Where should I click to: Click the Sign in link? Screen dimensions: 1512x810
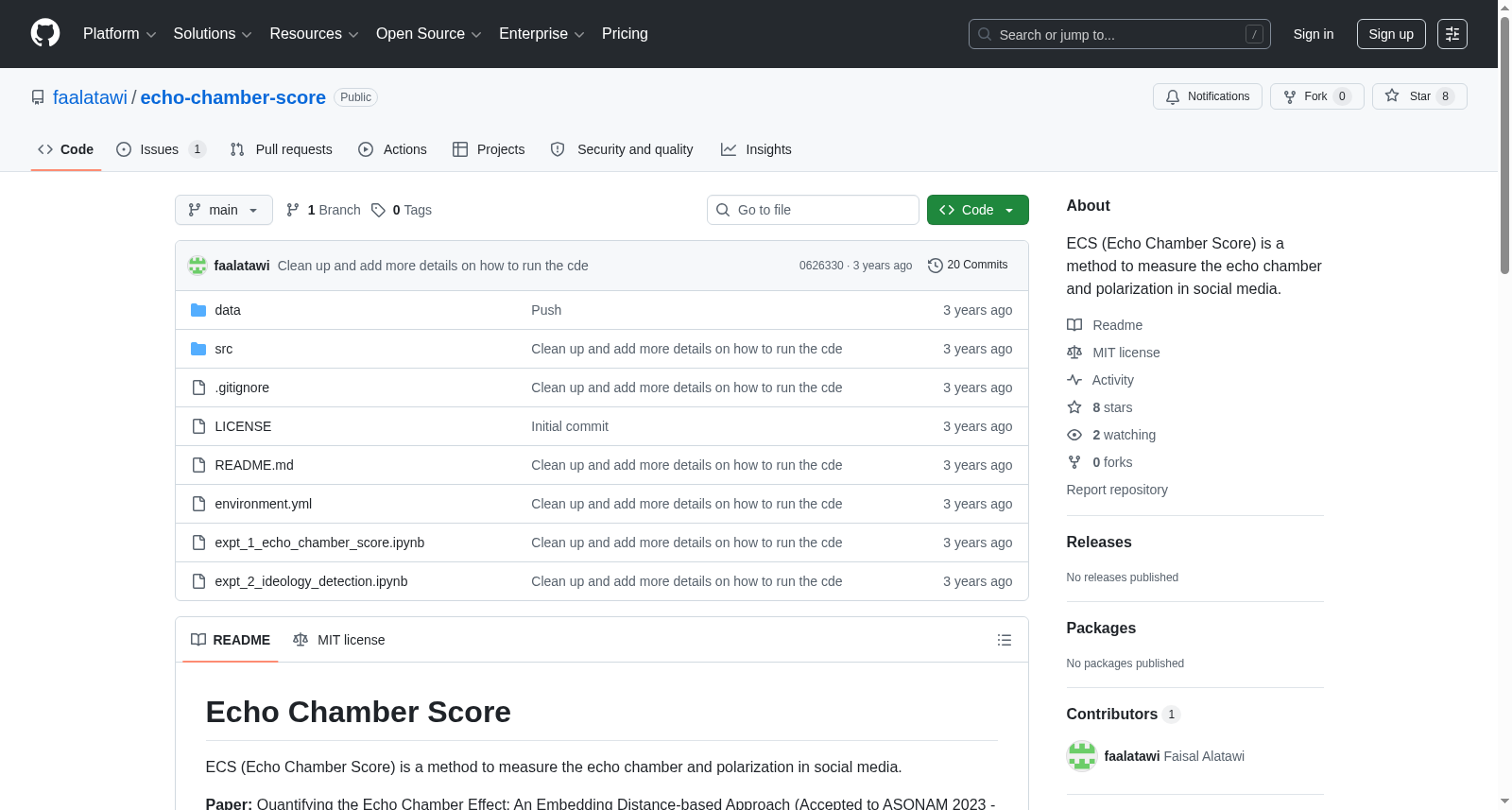[1314, 34]
